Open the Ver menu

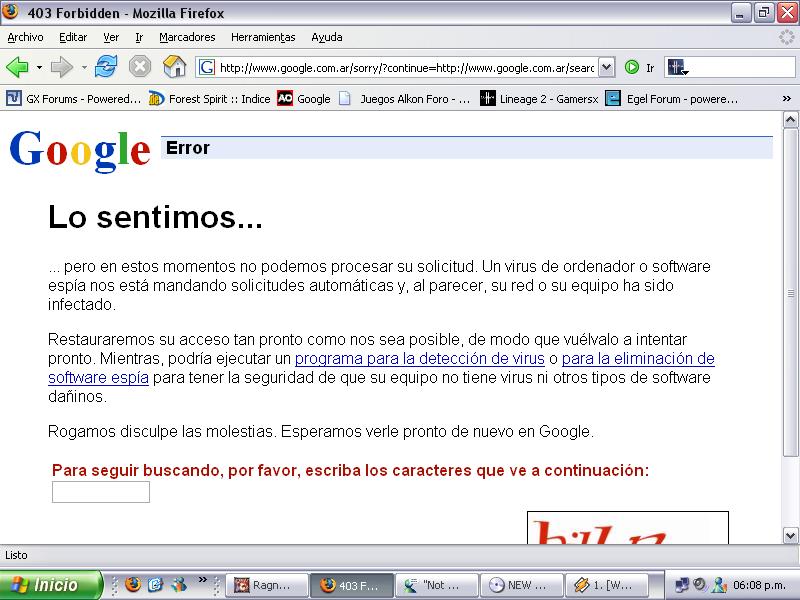coord(111,37)
